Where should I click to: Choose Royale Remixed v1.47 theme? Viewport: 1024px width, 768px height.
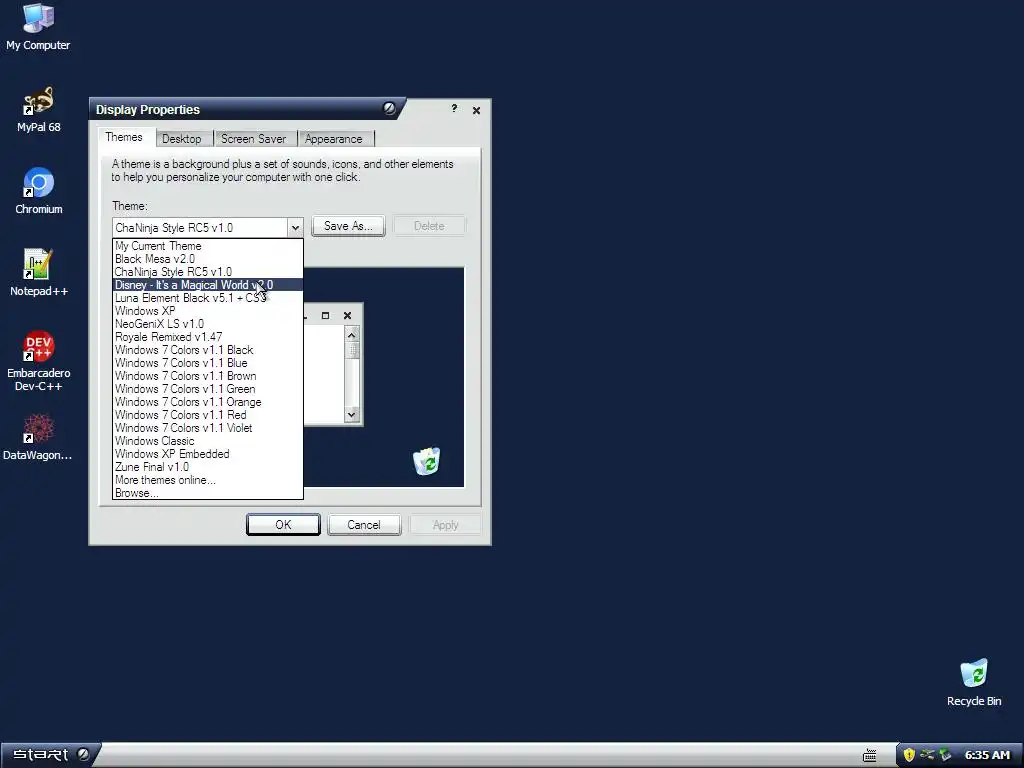[208, 337]
